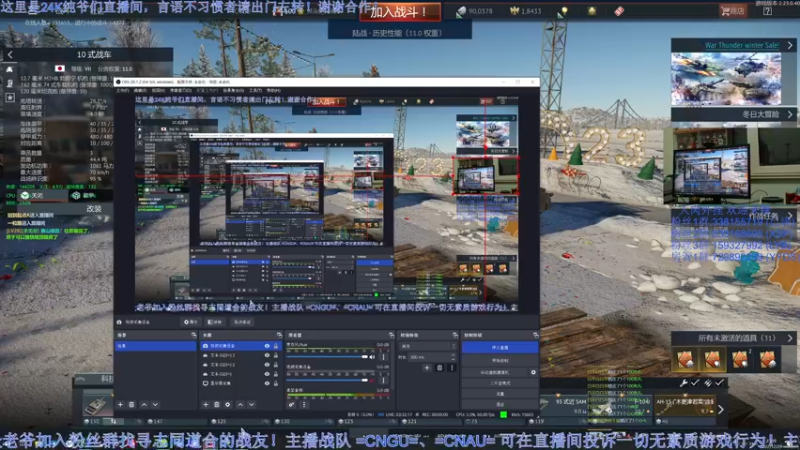The image size is (800, 450).
Task: Open the 帮助(H) menu in OBS
Action: pos(273,90)
